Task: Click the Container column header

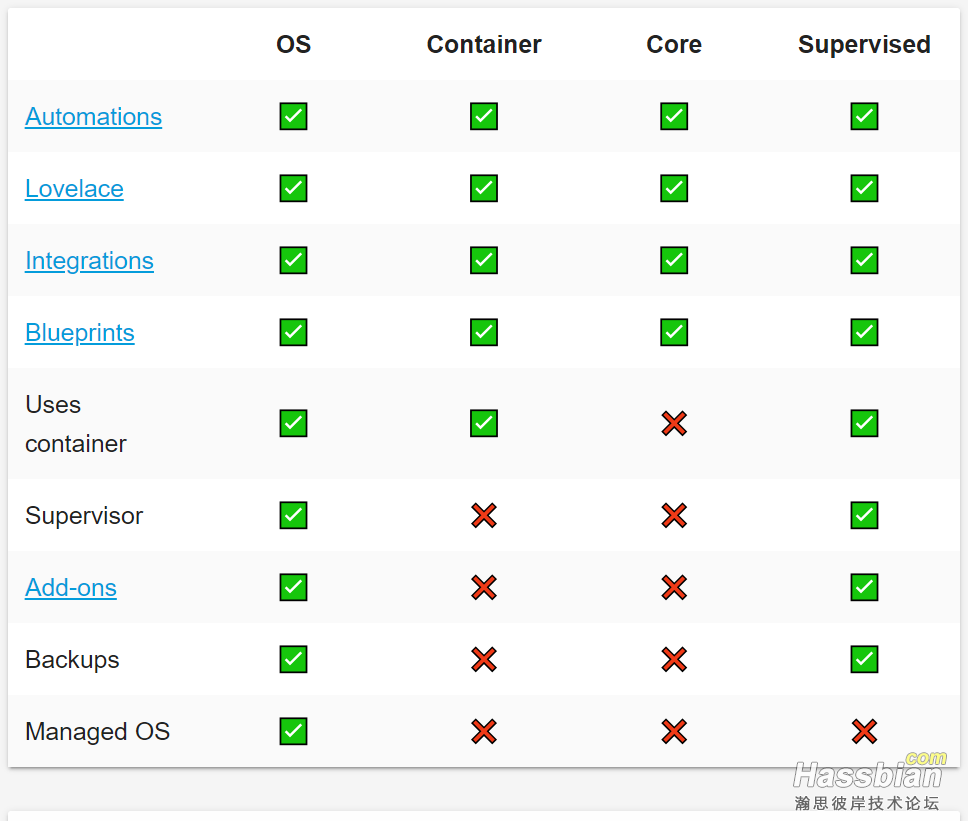Action: (484, 45)
